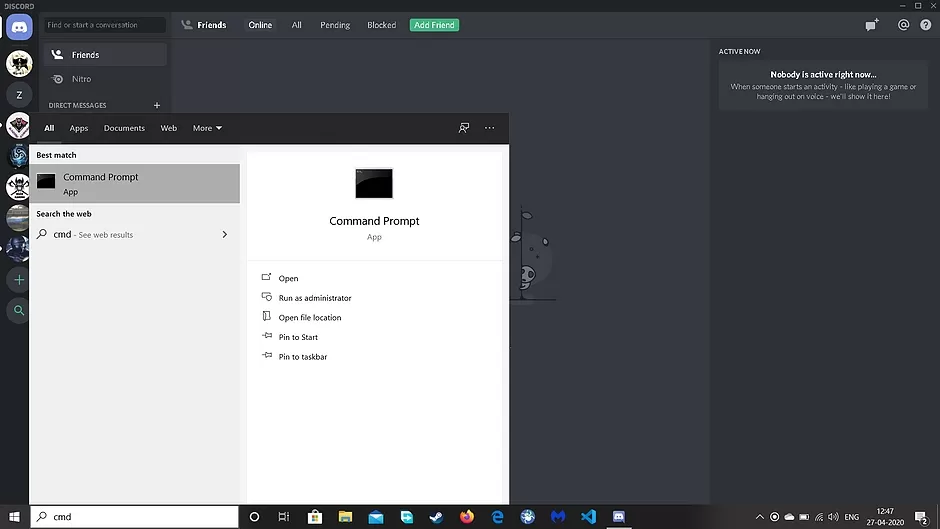Image resolution: width=940 pixels, height=529 pixels.
Task: Open the search feedback icon
Action: pyautogui.click(x=464, y=128)
